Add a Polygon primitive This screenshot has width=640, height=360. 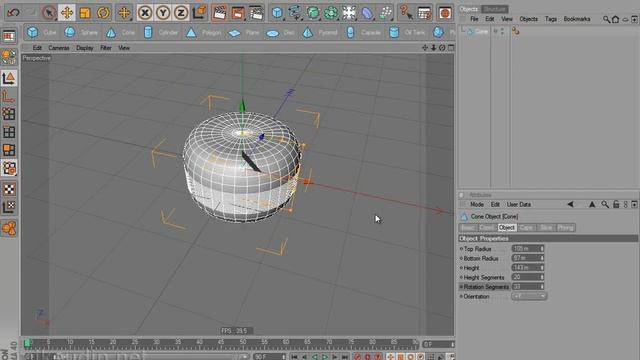point(203,32)
